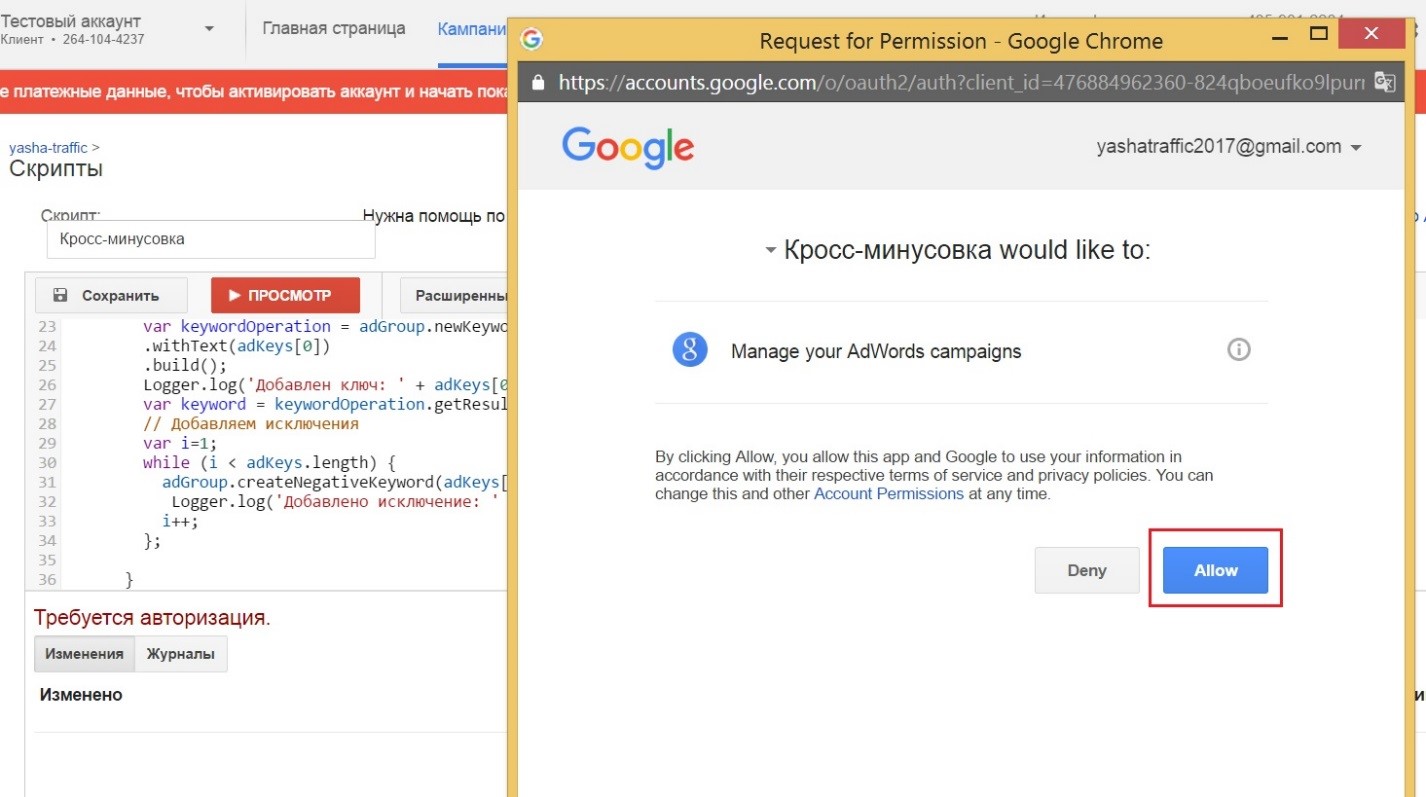Click code line 23 var keywordOperation
The width and height of the screenshot is (1426, 797).
tap(325, 326)
